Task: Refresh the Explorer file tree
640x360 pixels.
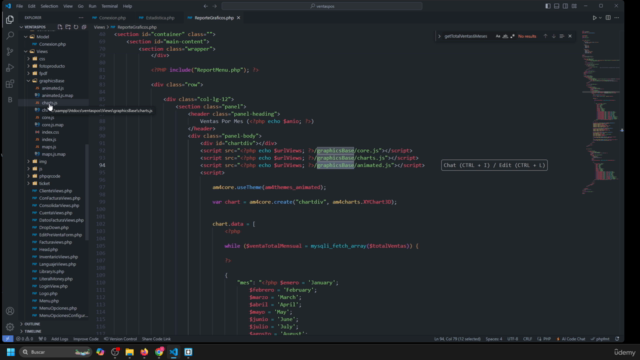Action: tap(76, 27)
